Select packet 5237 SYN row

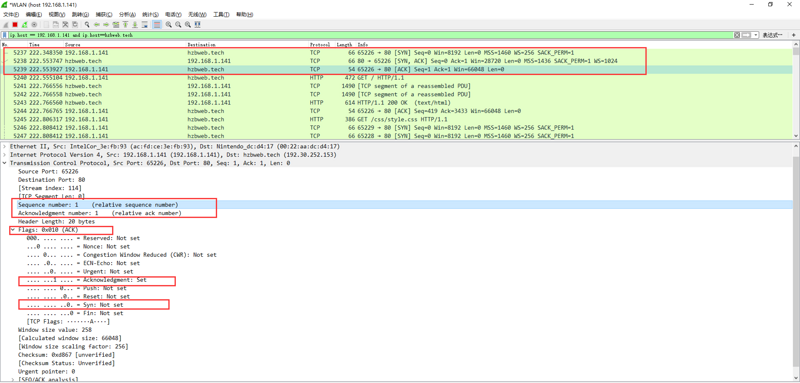pyautogui.click(x=397, y=53)
